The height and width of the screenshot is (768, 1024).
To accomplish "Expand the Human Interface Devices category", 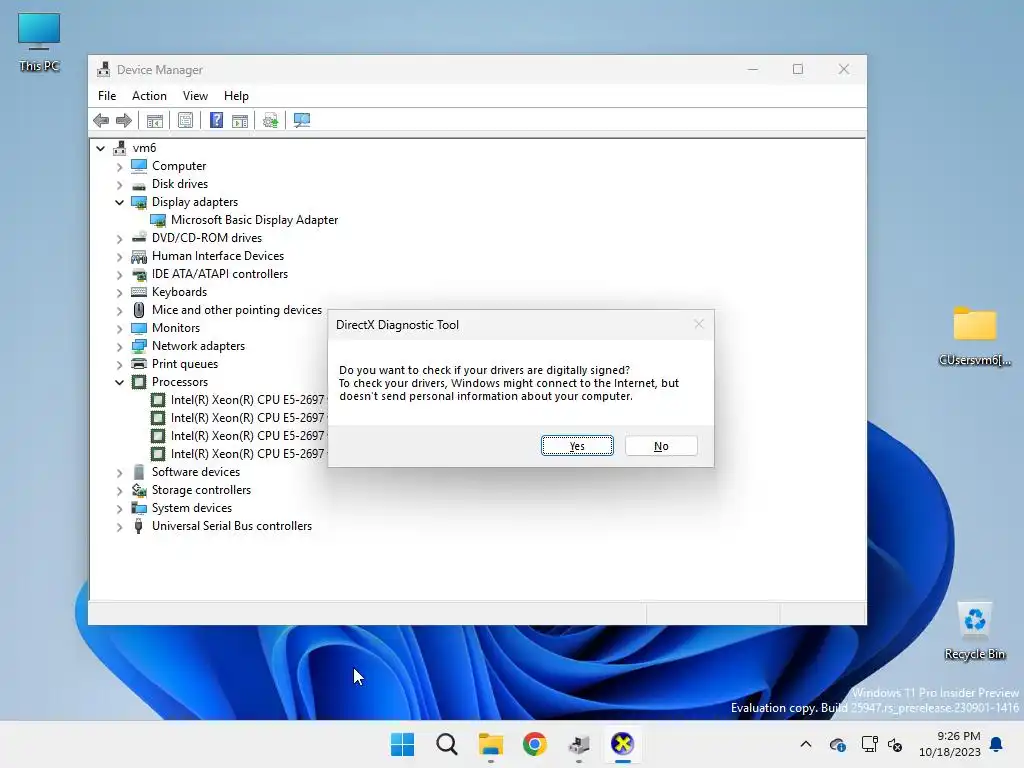I will pos(120,257).
